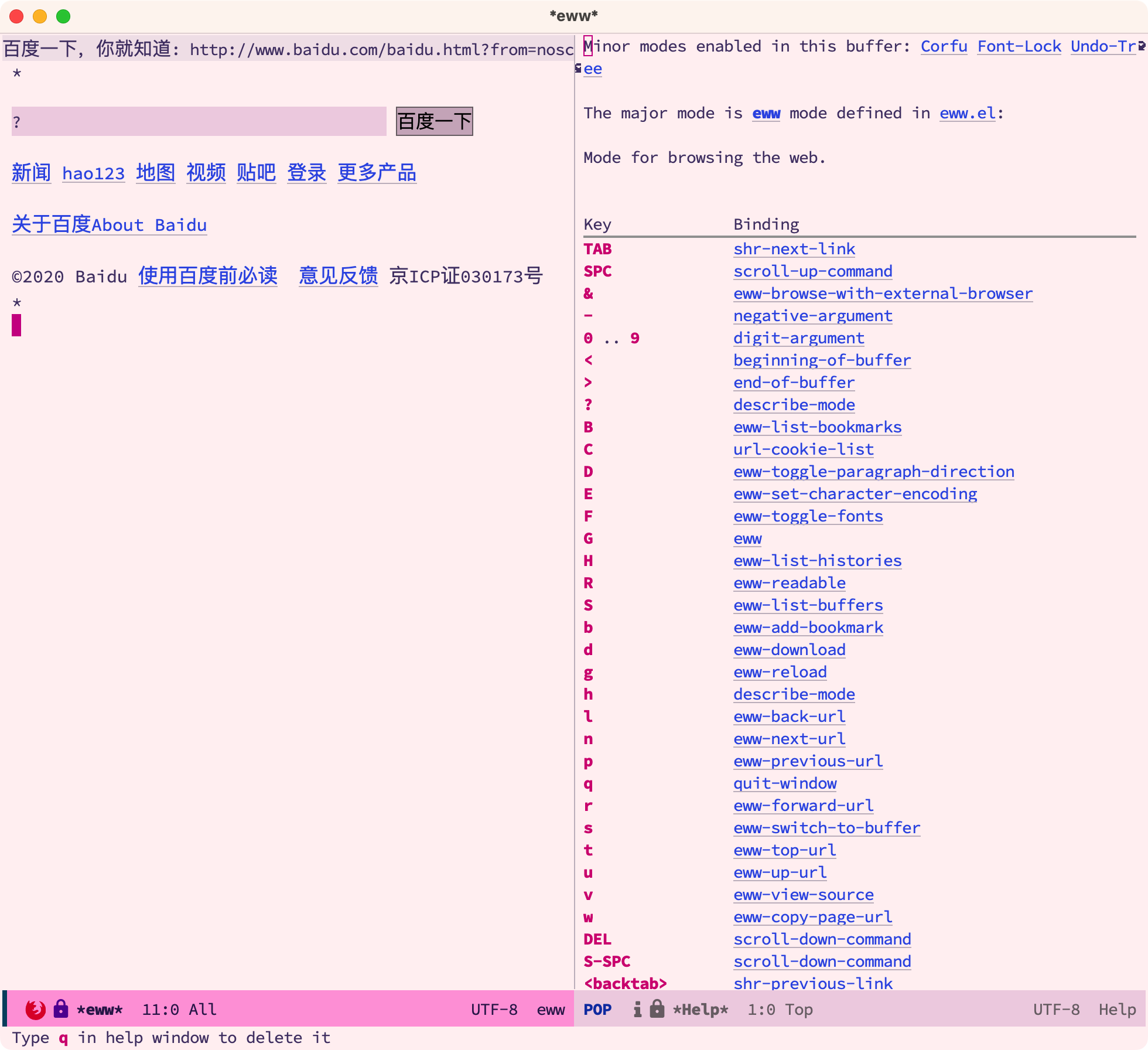Click the eww link in the G row
1148x1050 pixels.
(x=748, y=538)
